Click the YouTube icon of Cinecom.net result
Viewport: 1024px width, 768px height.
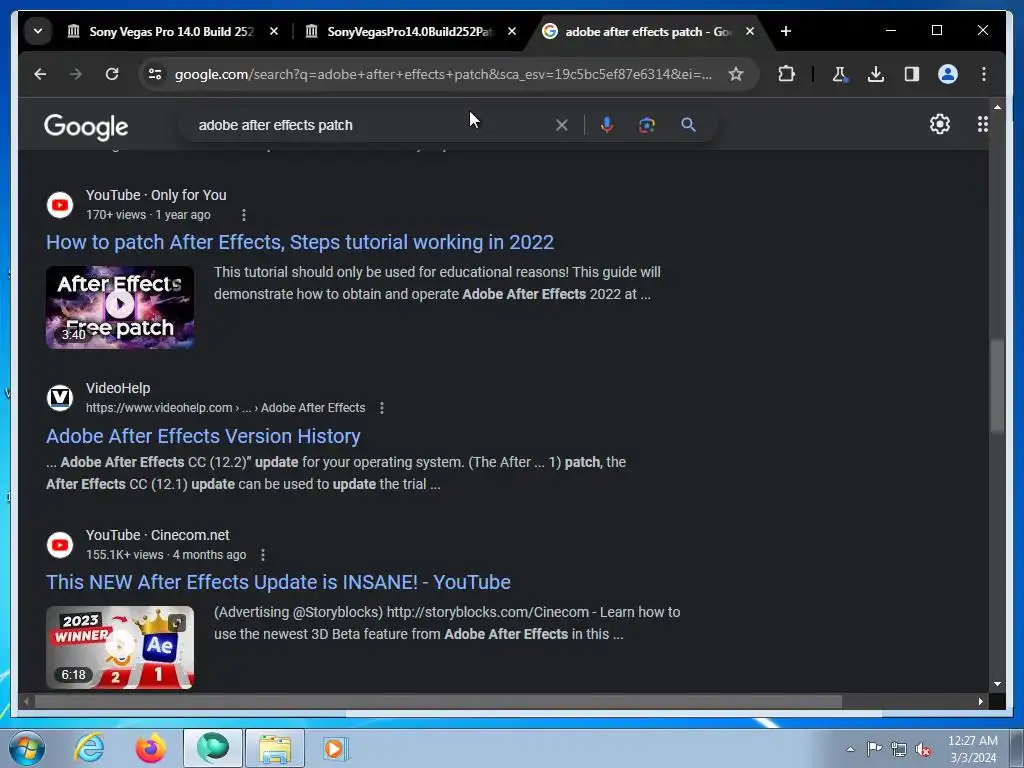[x=60, y=545]
